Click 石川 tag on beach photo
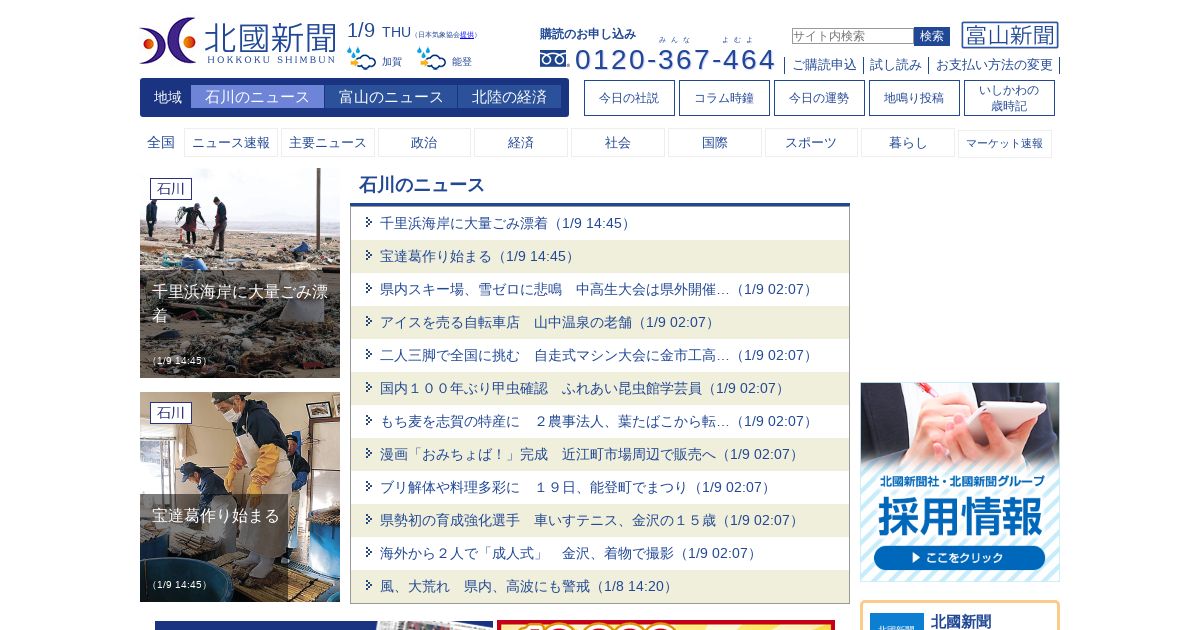Image resolution: width=1200 pixels, height=630 pixels. point(171,189)
